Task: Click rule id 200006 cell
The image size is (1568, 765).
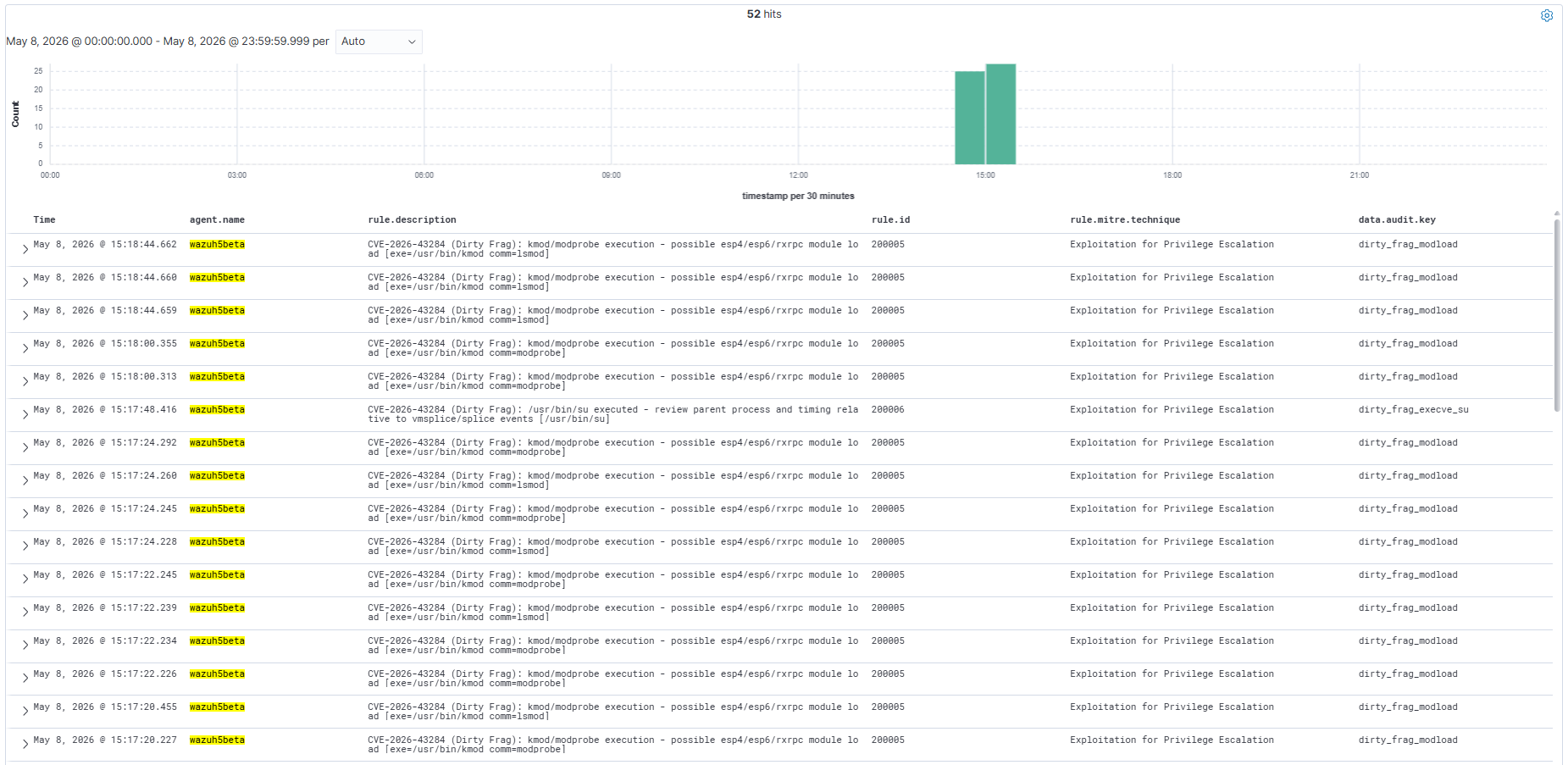Action: coord(888,409)
